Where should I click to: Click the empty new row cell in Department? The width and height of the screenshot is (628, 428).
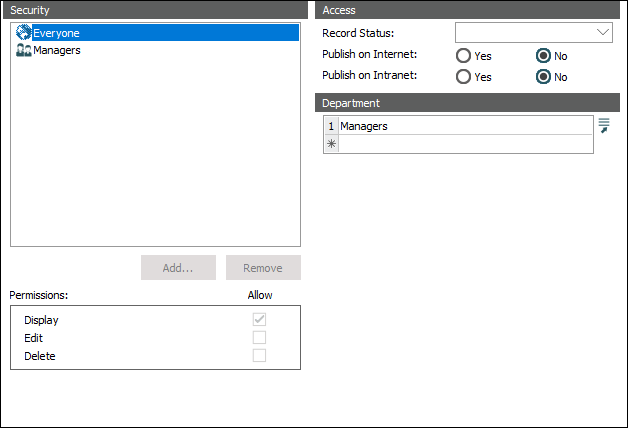coord(465,144)
